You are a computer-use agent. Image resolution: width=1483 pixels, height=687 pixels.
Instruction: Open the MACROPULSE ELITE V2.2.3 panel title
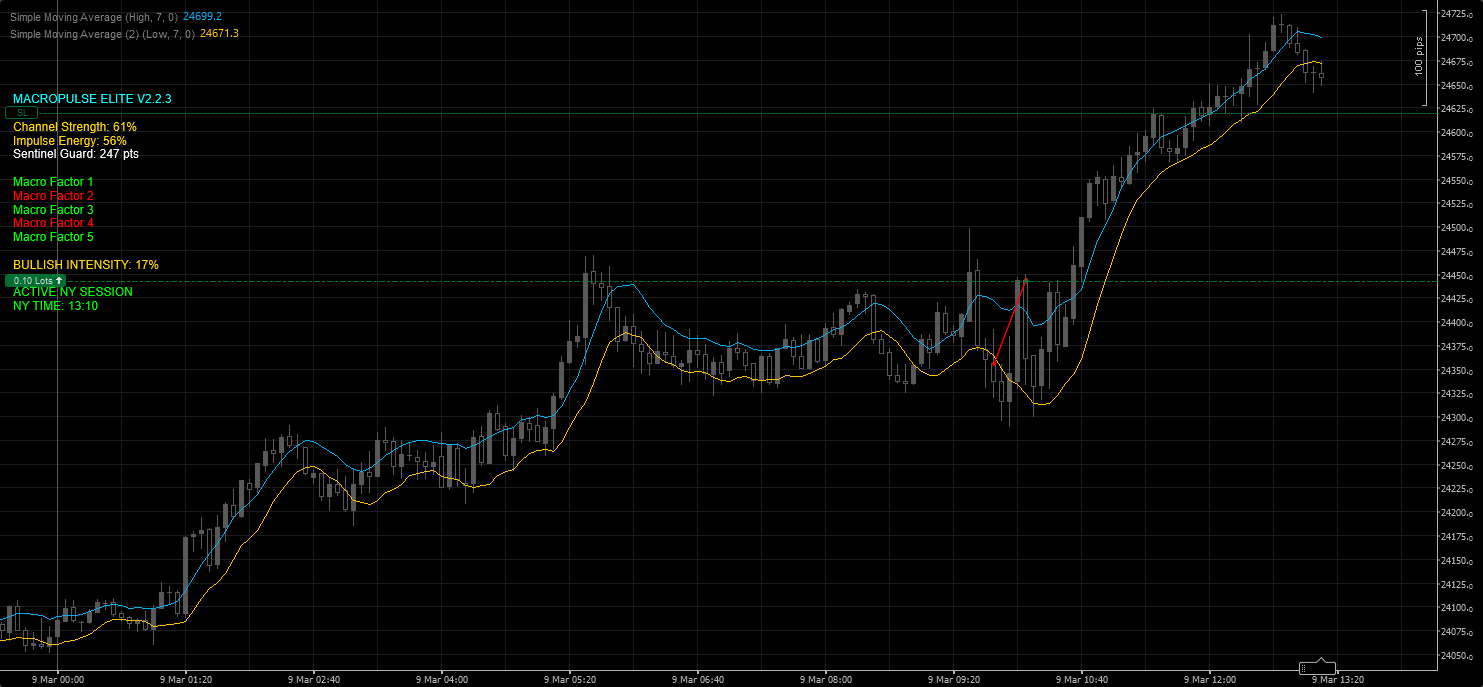click(x=93, y=98)
